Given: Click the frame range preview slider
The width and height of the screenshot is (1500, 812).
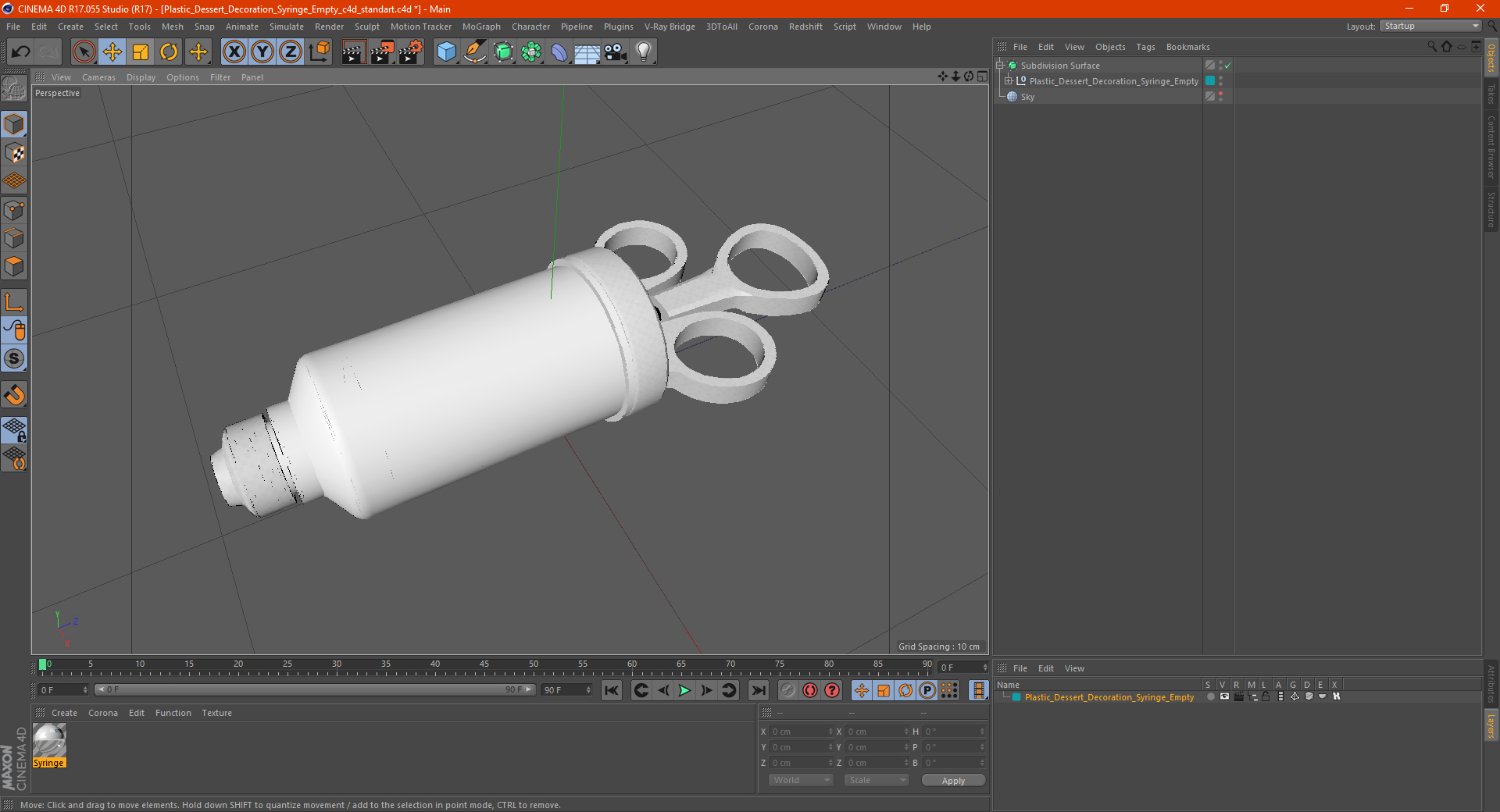Looking at the screenshot, I should tap(314, 689).
